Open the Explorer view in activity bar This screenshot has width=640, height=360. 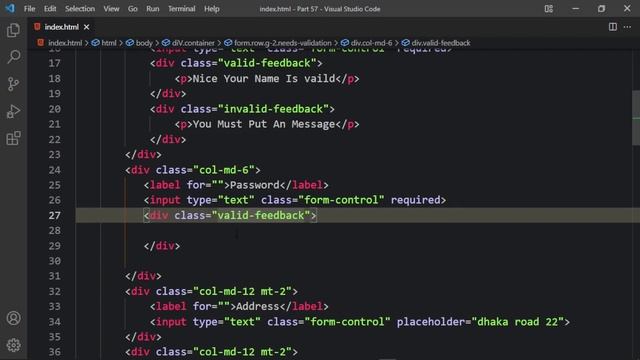(x=13, y=30)
